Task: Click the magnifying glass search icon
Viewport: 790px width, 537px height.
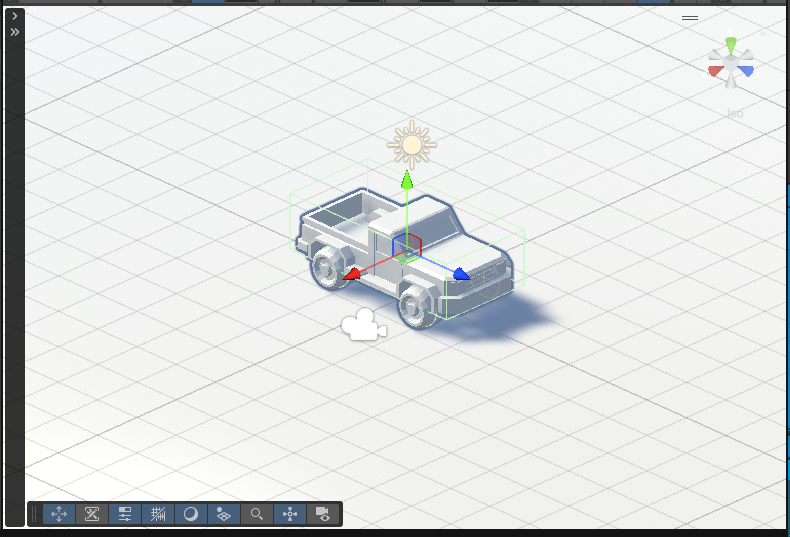Action: pyautogui.click(x=256, y=514)
